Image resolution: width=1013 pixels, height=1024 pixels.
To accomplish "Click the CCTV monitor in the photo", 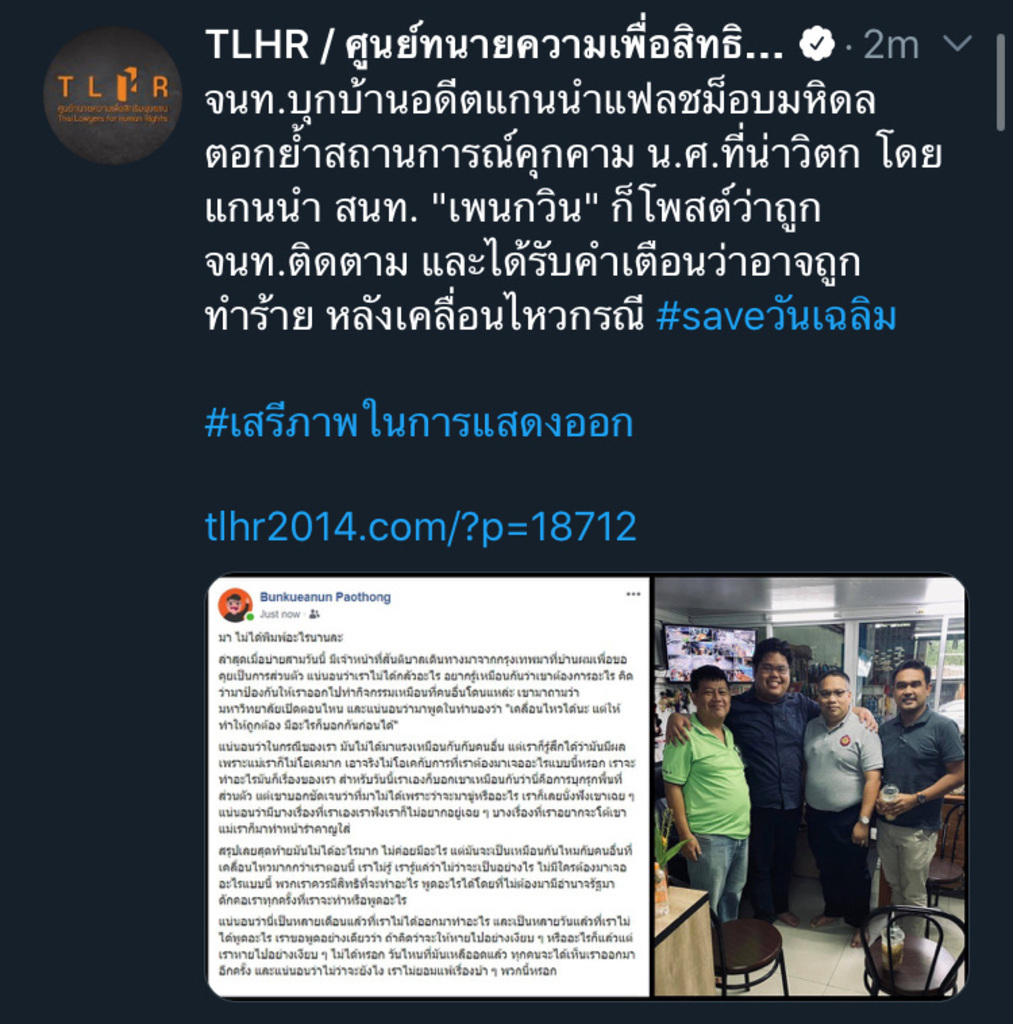I will 709,653.
